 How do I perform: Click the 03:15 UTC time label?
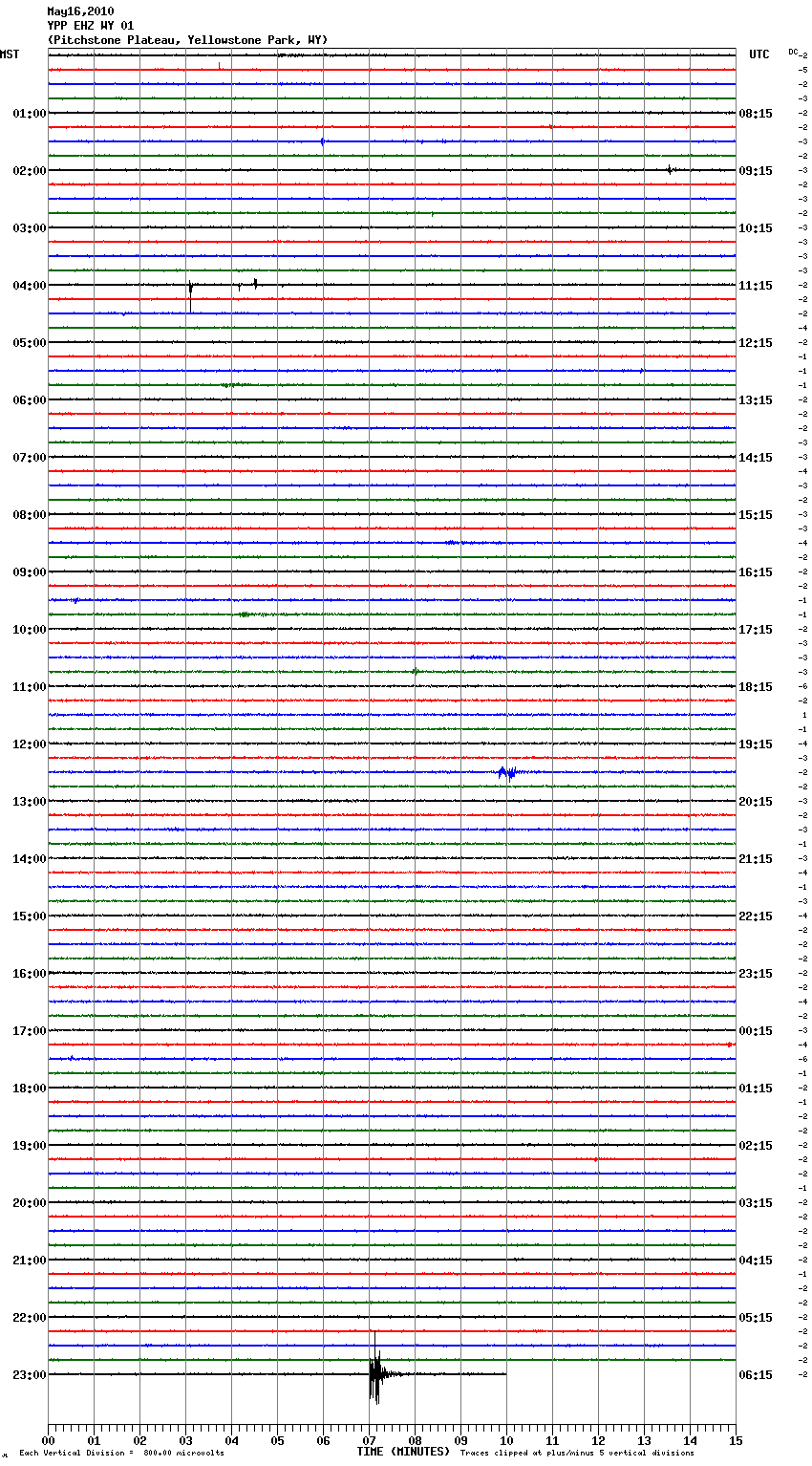click(756, 1203)
